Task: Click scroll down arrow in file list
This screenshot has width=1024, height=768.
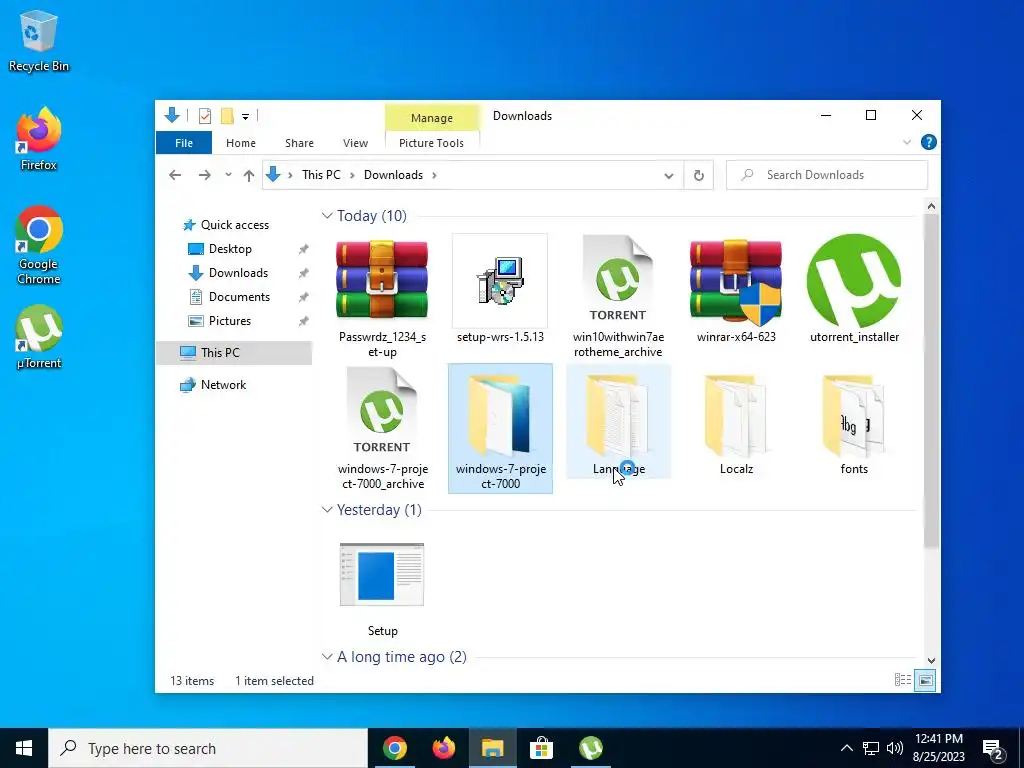Action: pyautogui.click(x=931, y=661)
